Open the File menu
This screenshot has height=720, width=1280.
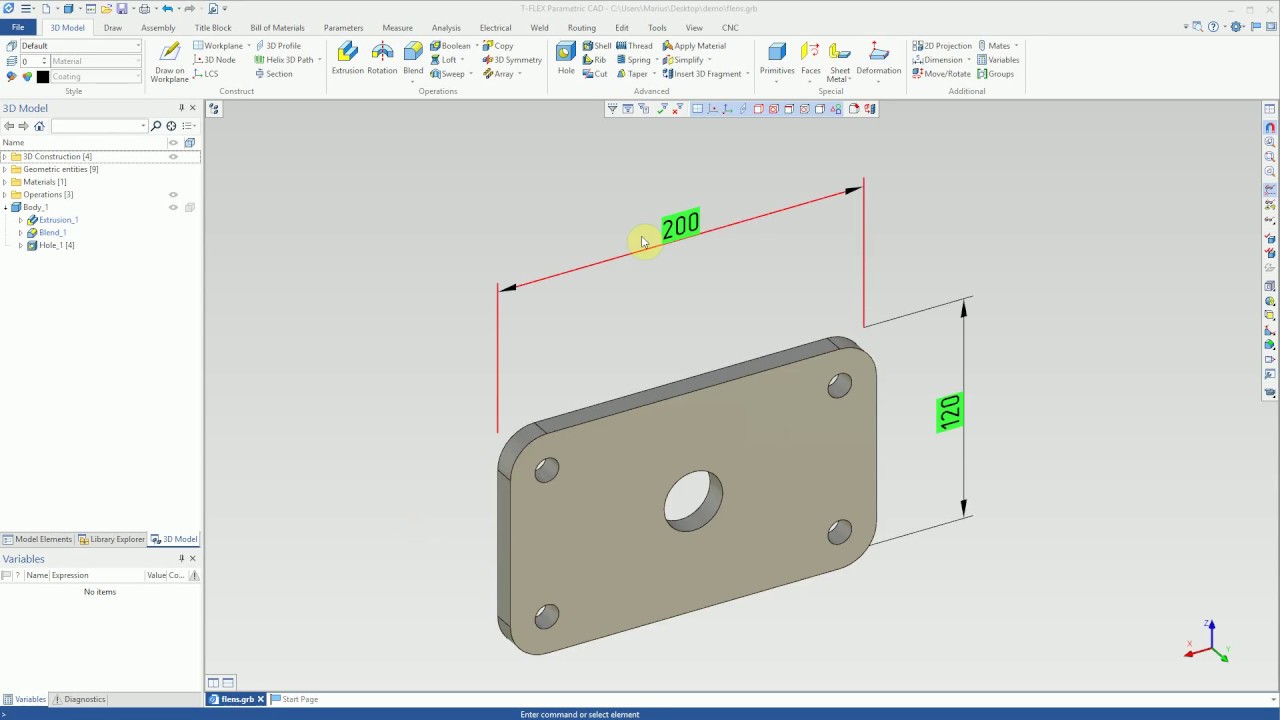pyautogui.click(x=18, y=27)
